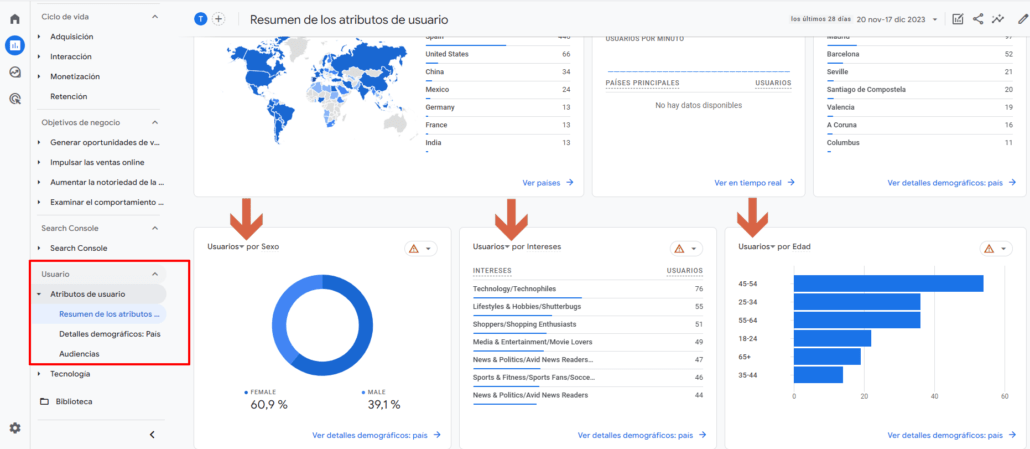Open the Insights sparkline icon
This screenshot has height=449, width=1030.
pyautogui.click(x=998, y=19)
